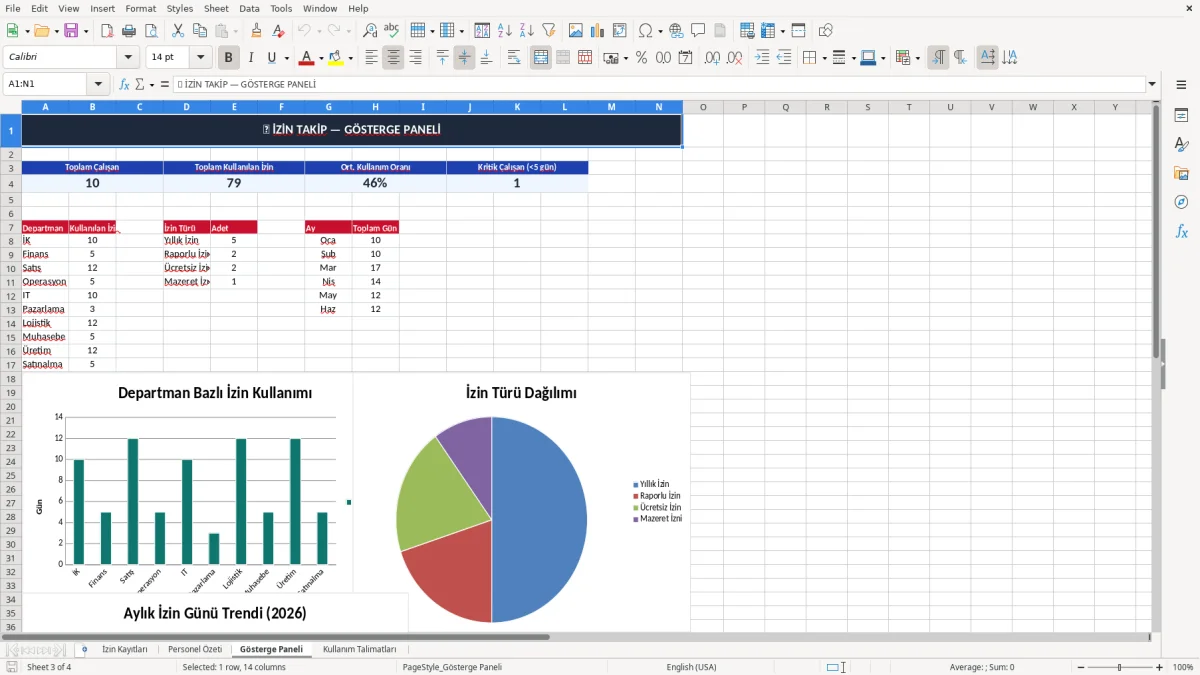
Task: Toggle Wrap Text
Action: [514, 58]
